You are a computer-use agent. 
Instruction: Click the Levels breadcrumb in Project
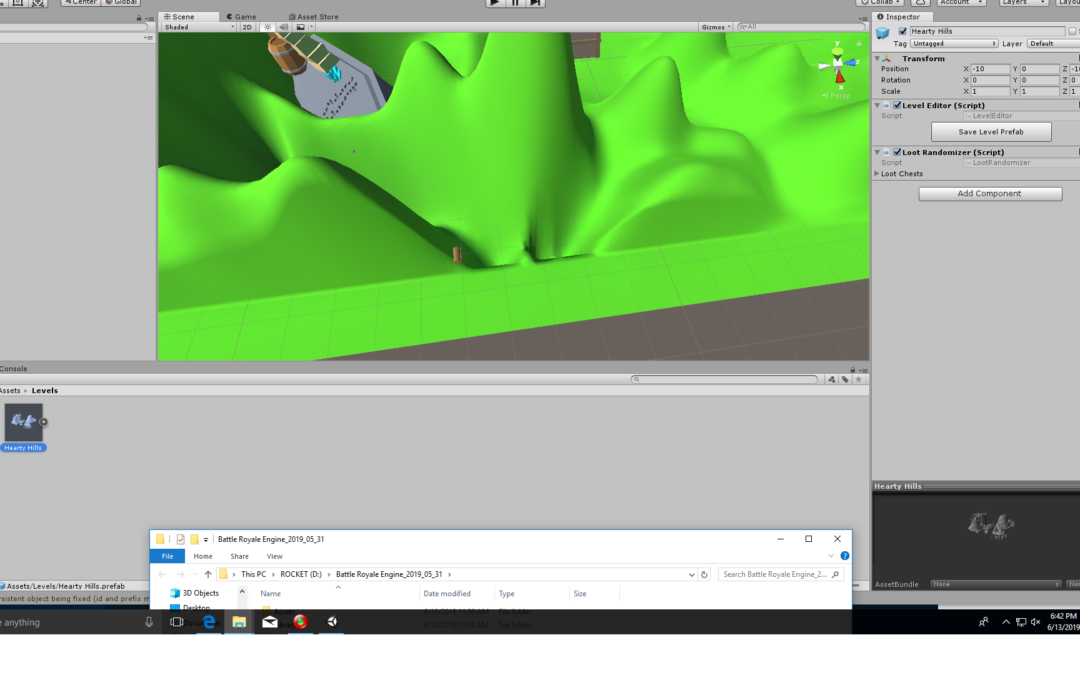pyautogui.click(x=45, y=391)
